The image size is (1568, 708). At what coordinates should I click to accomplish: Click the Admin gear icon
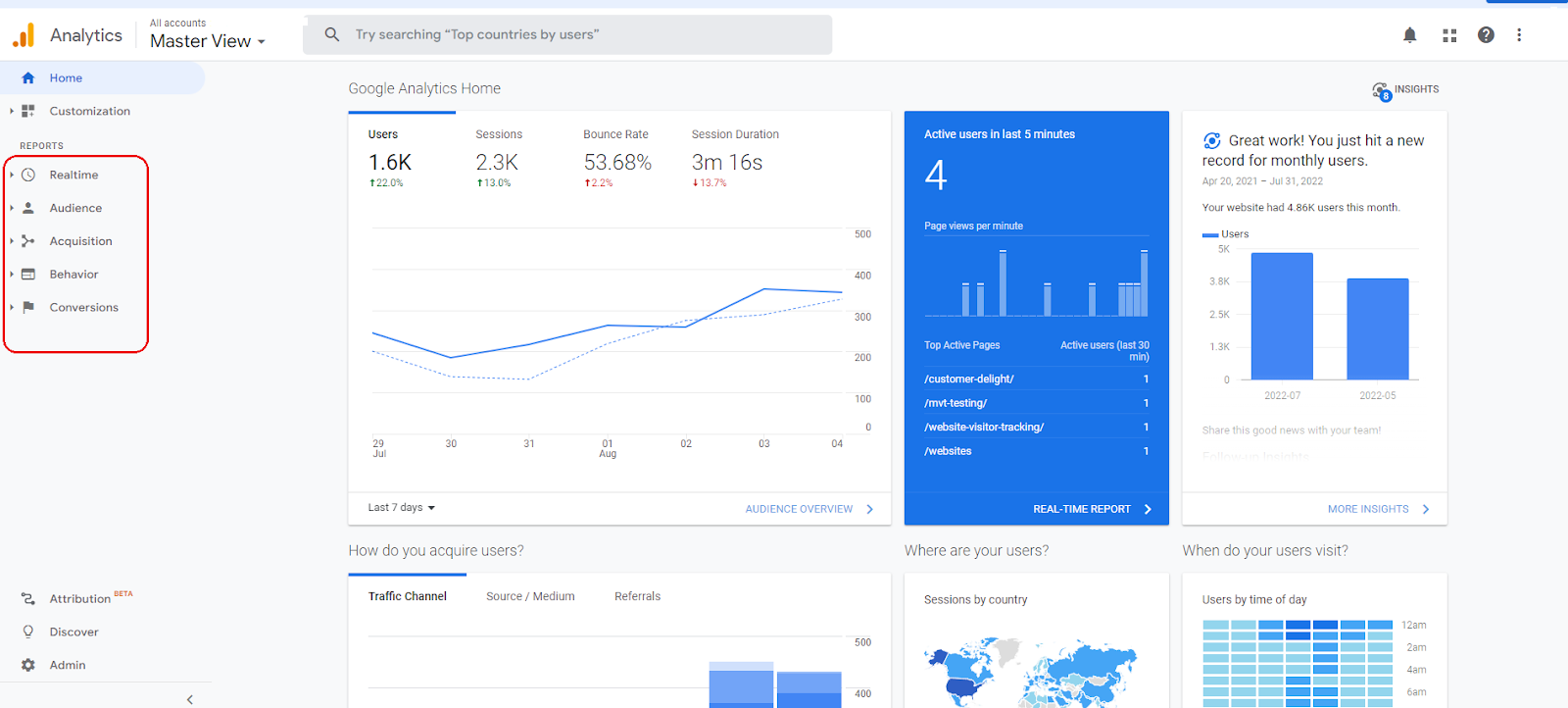click(28, 665)
